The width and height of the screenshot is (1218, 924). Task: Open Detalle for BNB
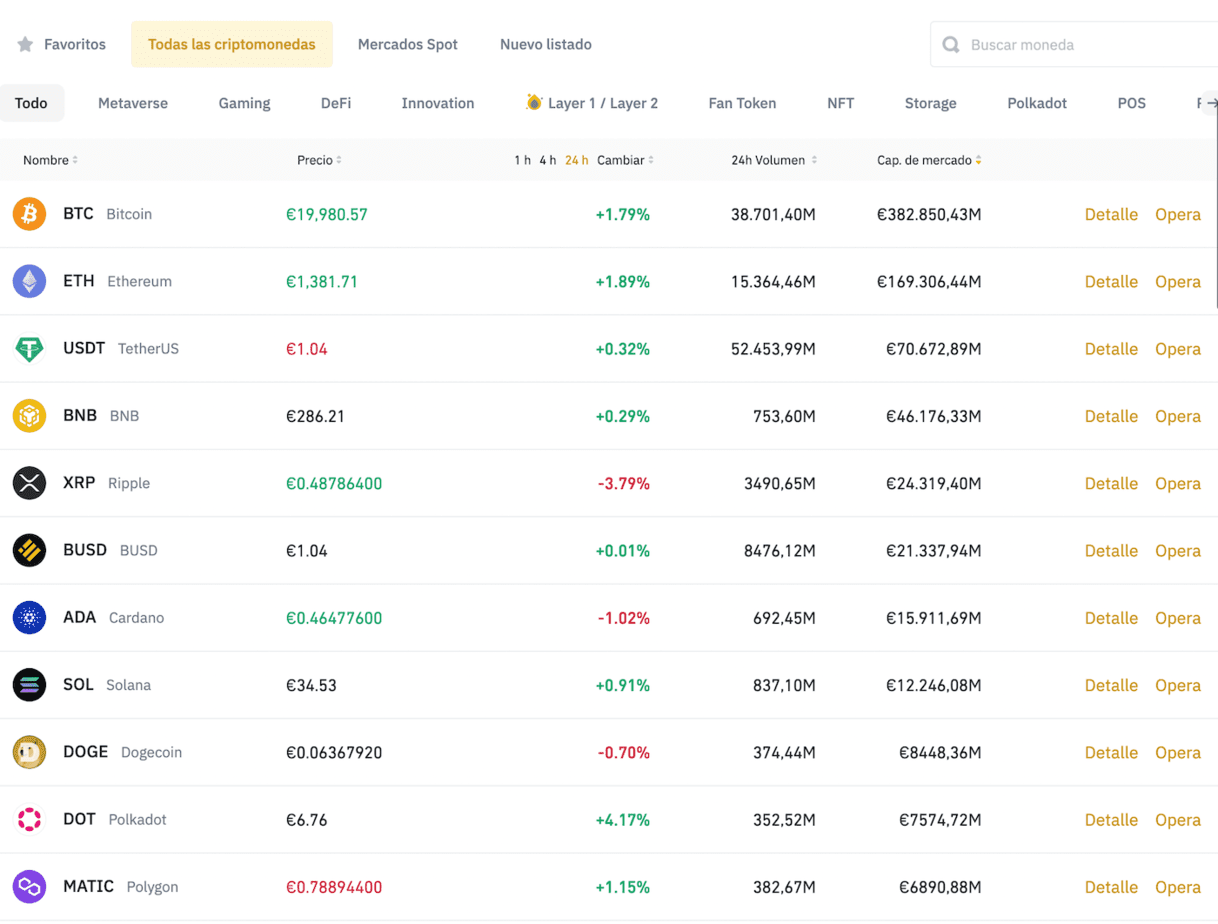pos(1111,416)
